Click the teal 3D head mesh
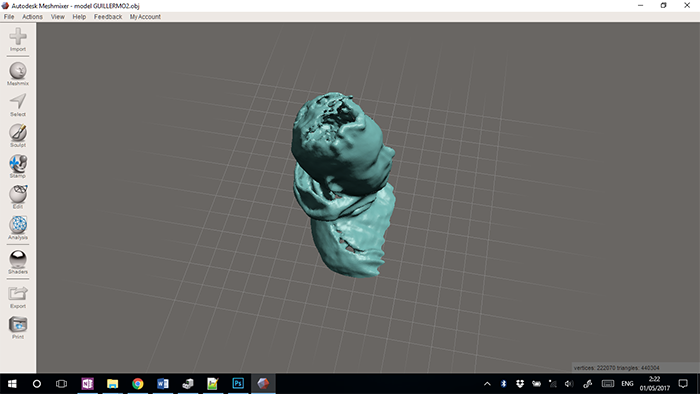 (343, 184)
